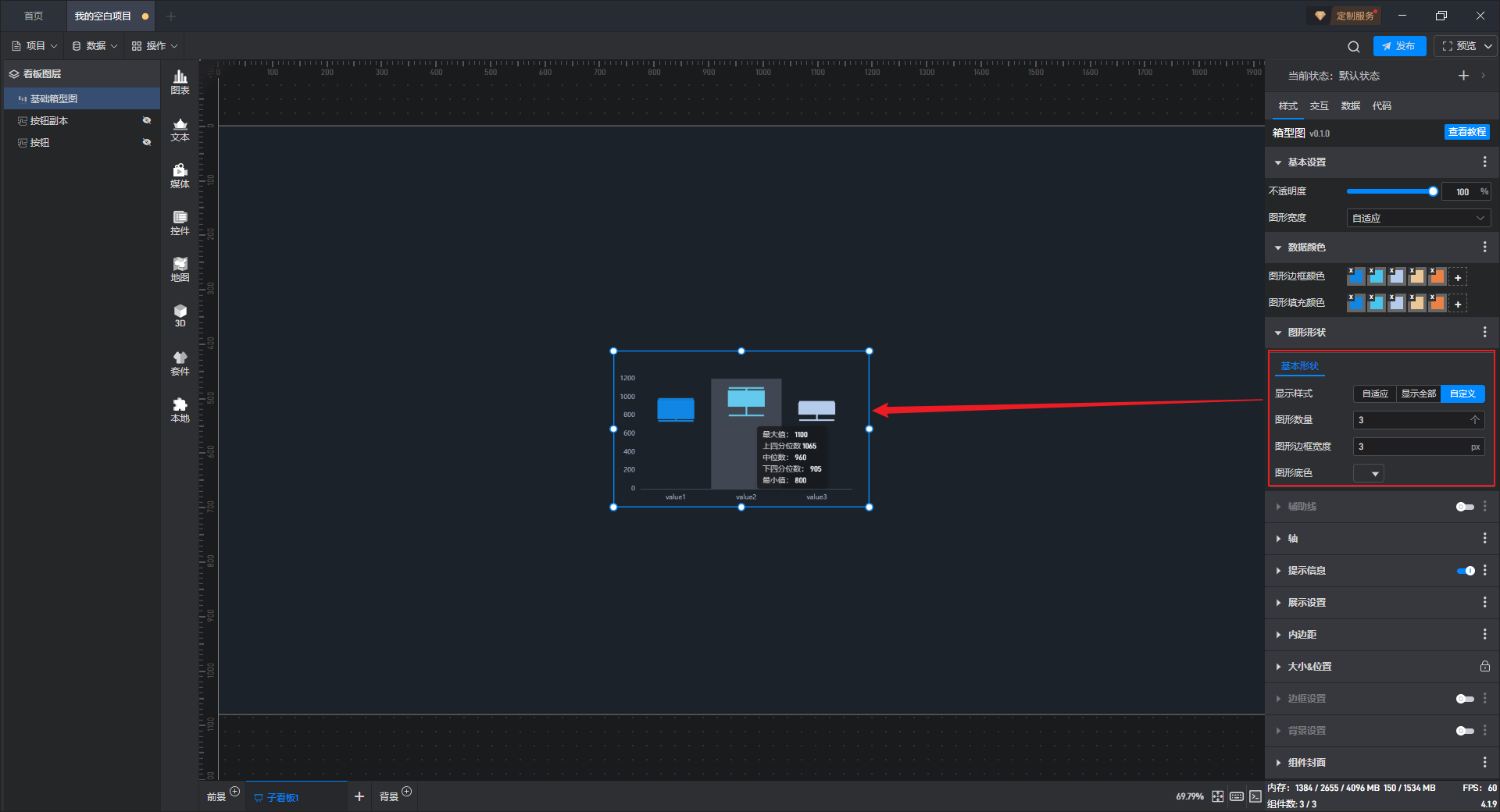Select 自适应 display style option
Screen dimensions: 1500x812
[x=1375, y=394]
